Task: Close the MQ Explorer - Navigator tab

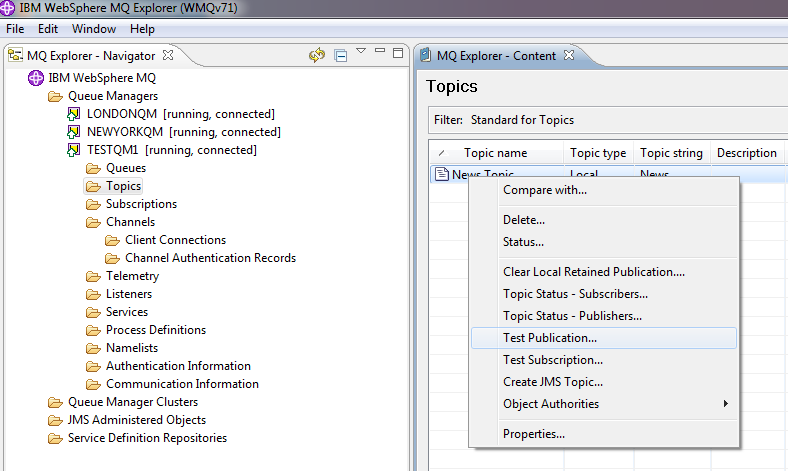Action: point(168,55)
